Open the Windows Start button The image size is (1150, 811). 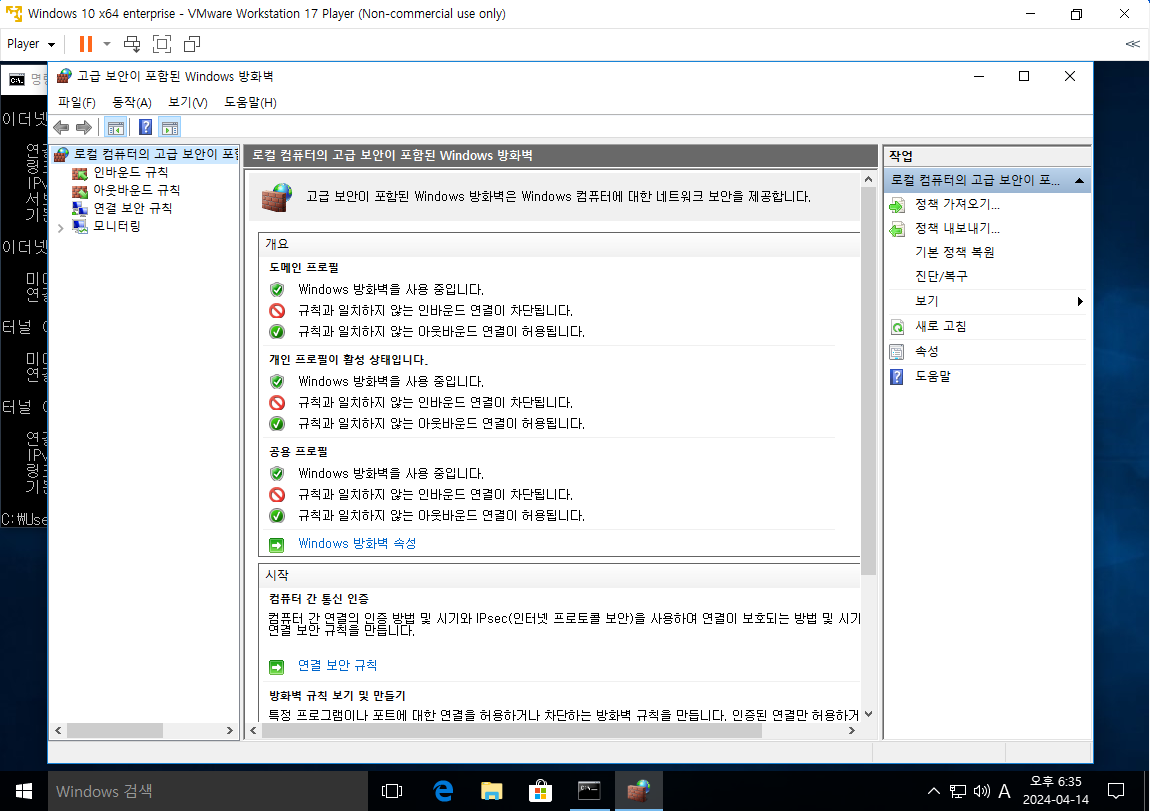[x=23, y=791]
